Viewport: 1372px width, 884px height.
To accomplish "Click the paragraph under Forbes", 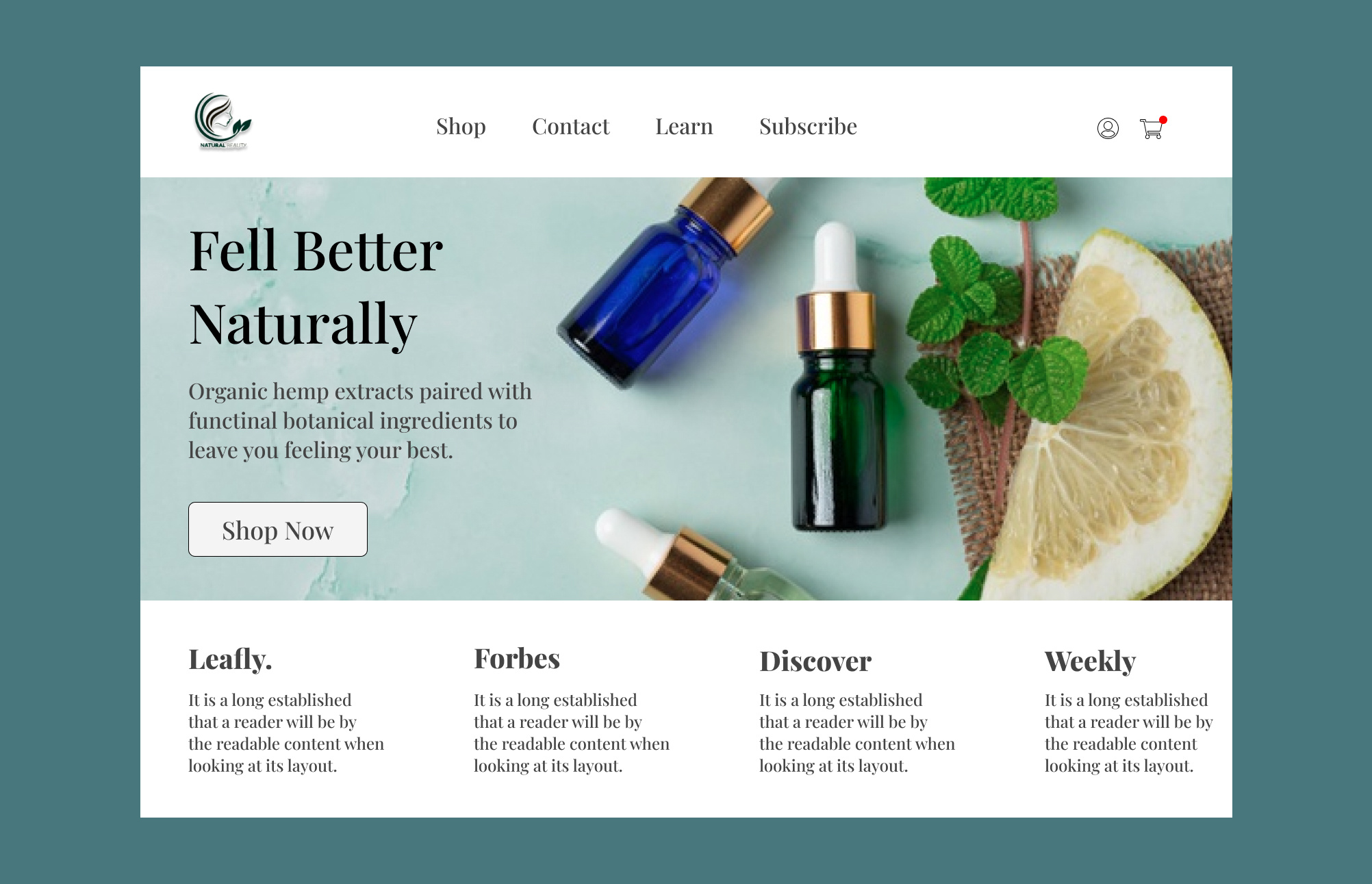I will [x=572, y=733].
